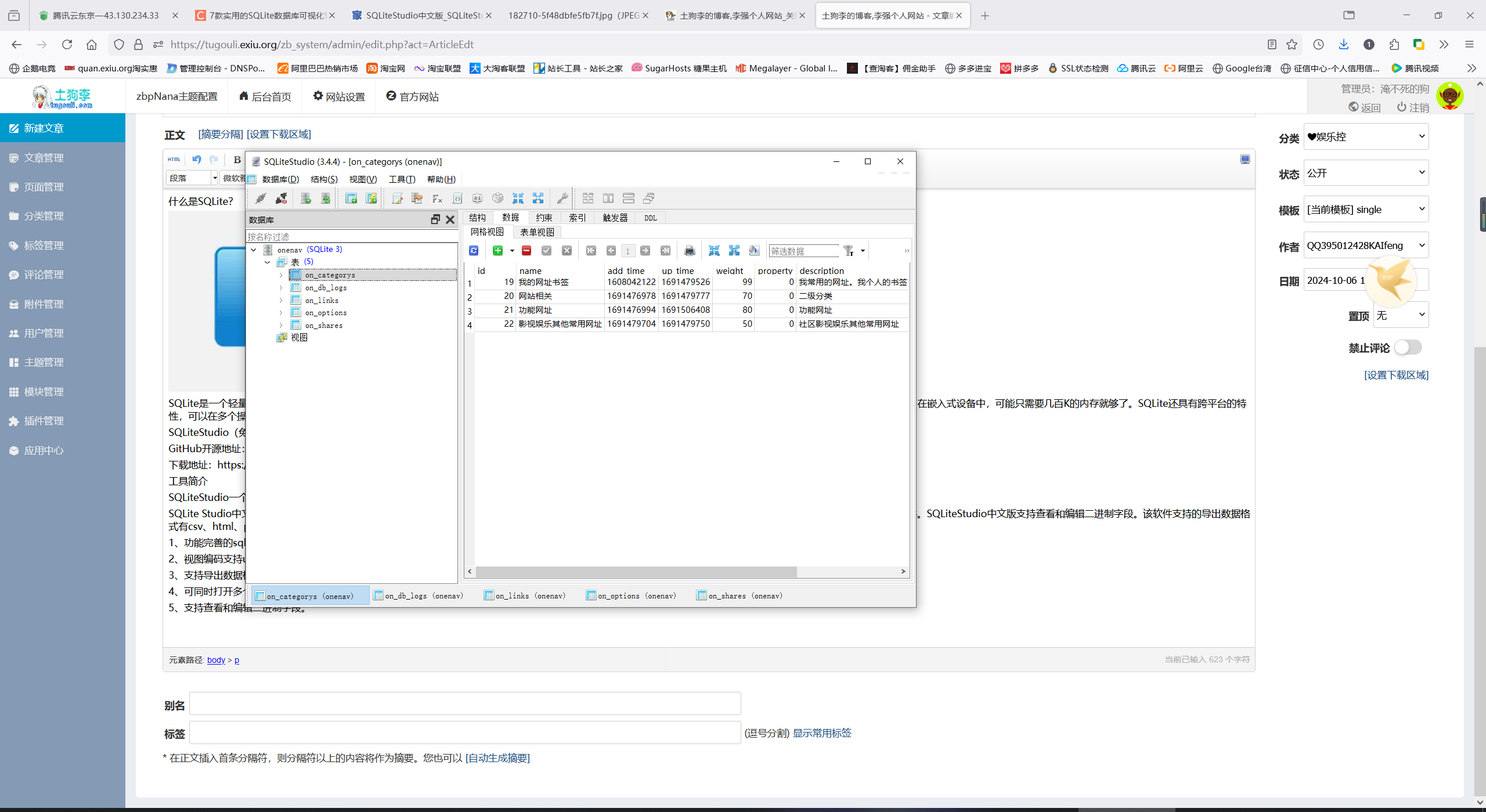Screen dimensions: 1486x812
Task: Switch to on_links (onenav) window tab
Action: click(x=525, y=596)
